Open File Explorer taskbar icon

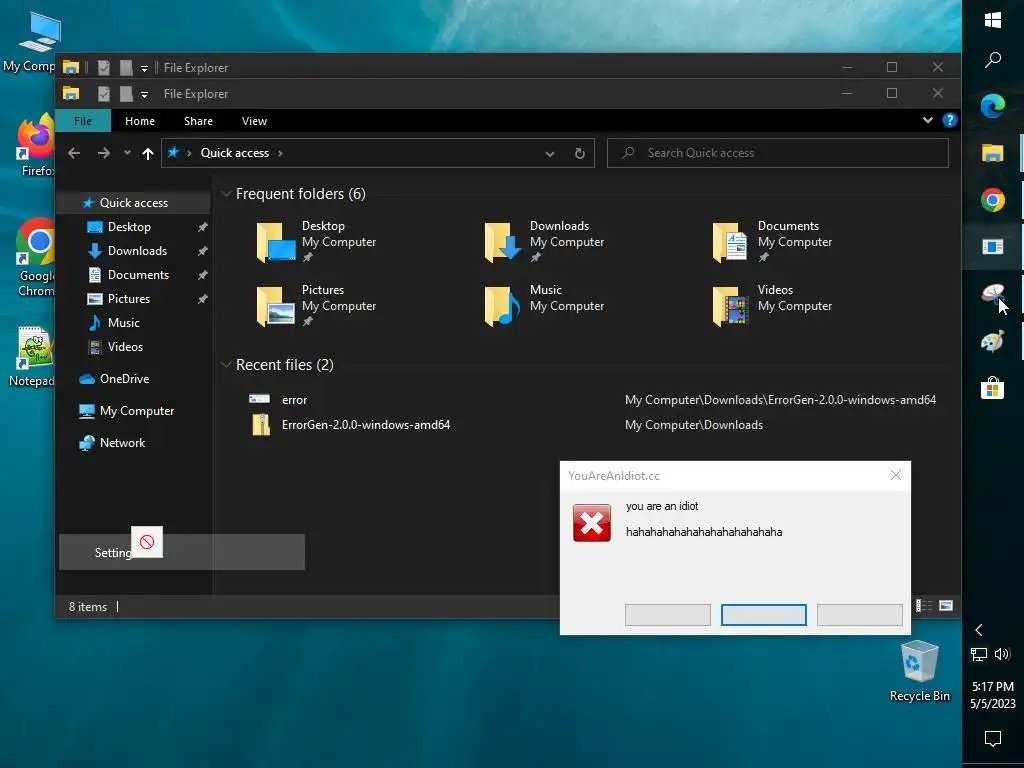pyautogui.click(x=993, y=153)
